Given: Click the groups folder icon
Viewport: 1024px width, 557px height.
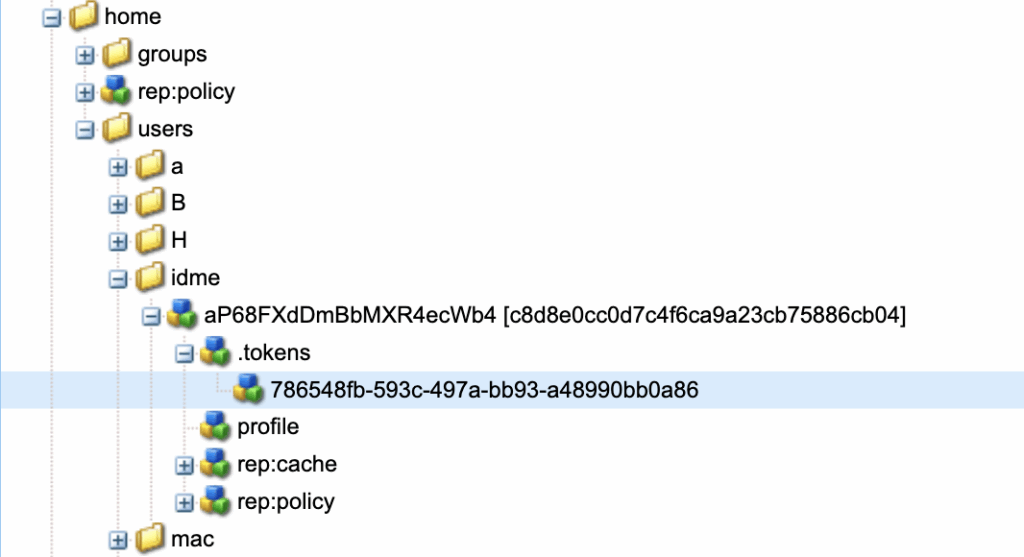Looking at the screenshot, I should [118, 54].
